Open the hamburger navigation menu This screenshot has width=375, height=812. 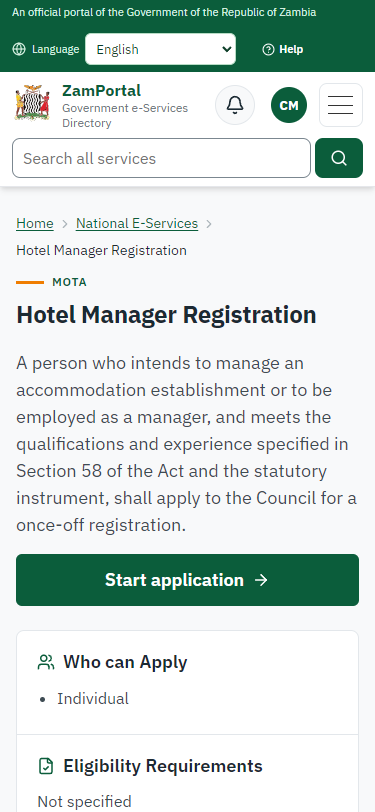341,105
